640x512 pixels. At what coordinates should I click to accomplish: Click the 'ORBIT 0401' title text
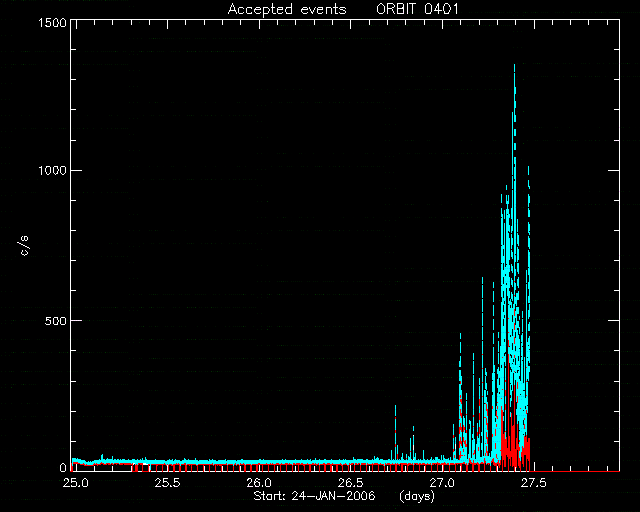[417, 9]
